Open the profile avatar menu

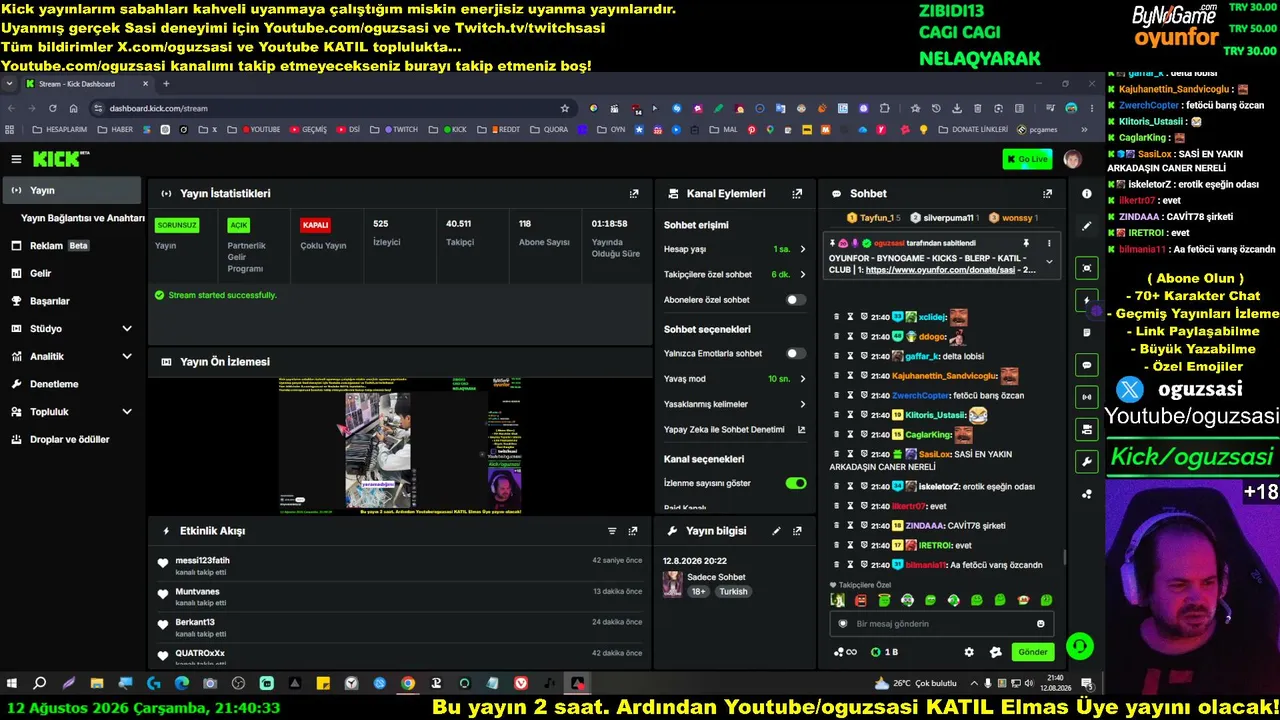[1072, 159]
